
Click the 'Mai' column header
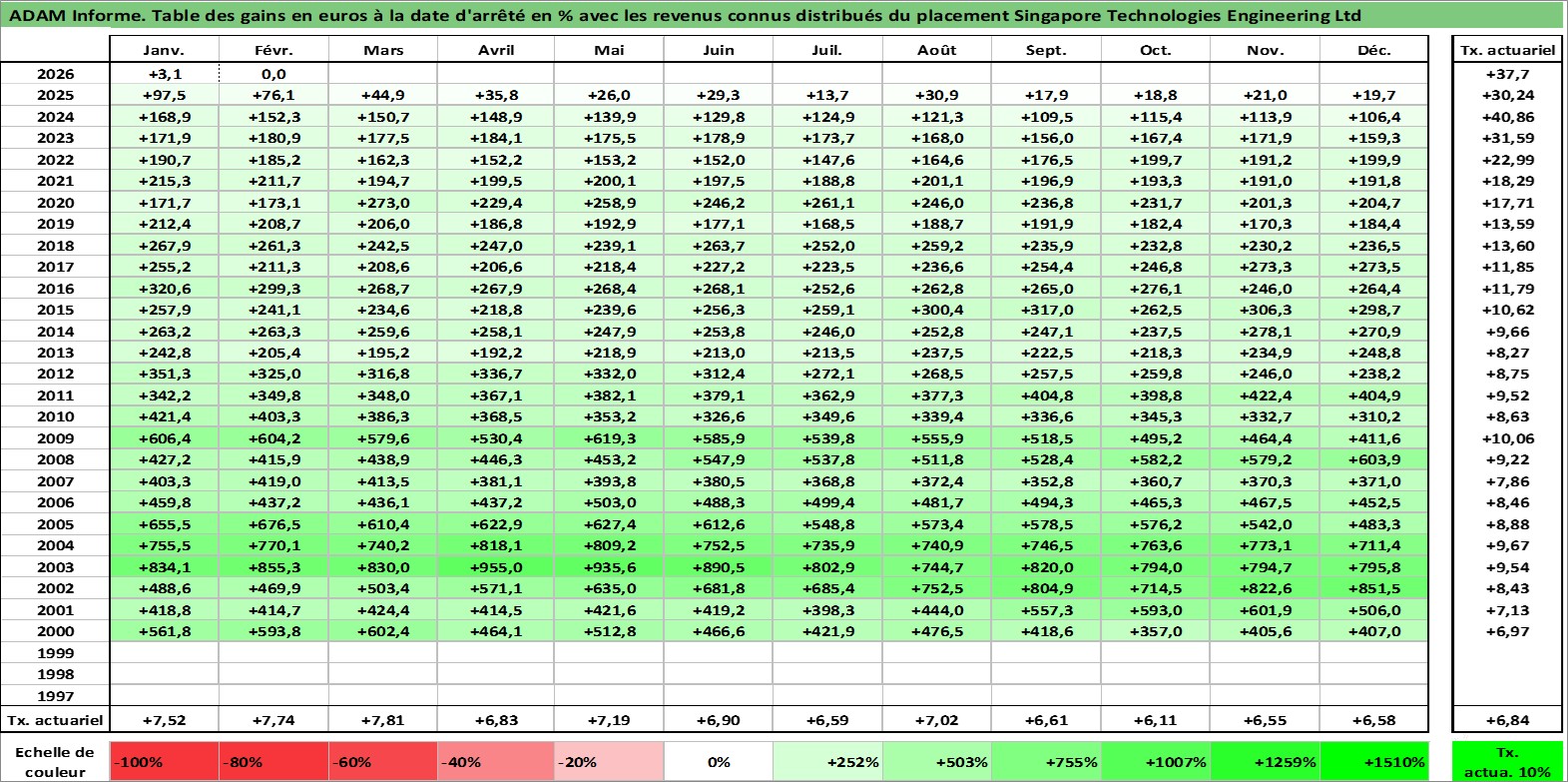(x=609, y=50)
